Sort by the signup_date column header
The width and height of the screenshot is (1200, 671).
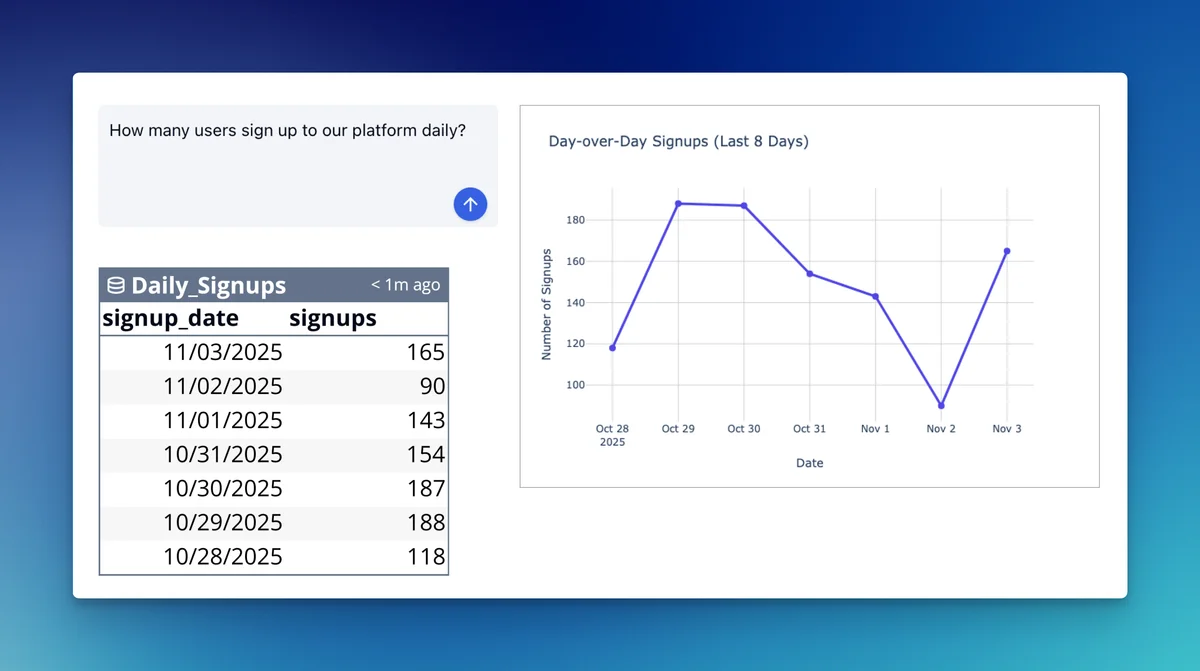pos(169,318)
